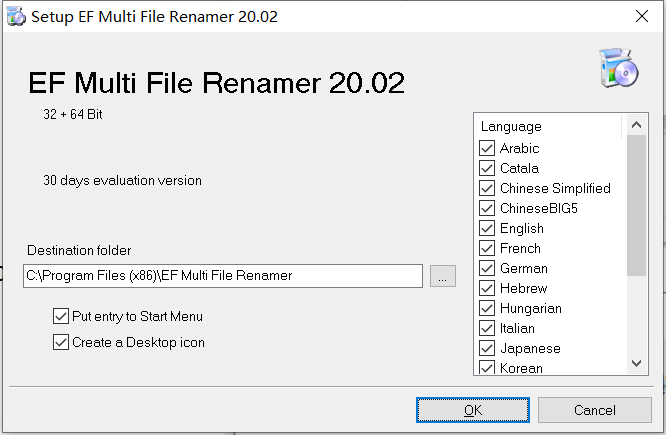Image resolution: width=666 pixels, height=435 pixels.
Task: Click the installer icon in the title bar
Action: [x=16, y=17]
